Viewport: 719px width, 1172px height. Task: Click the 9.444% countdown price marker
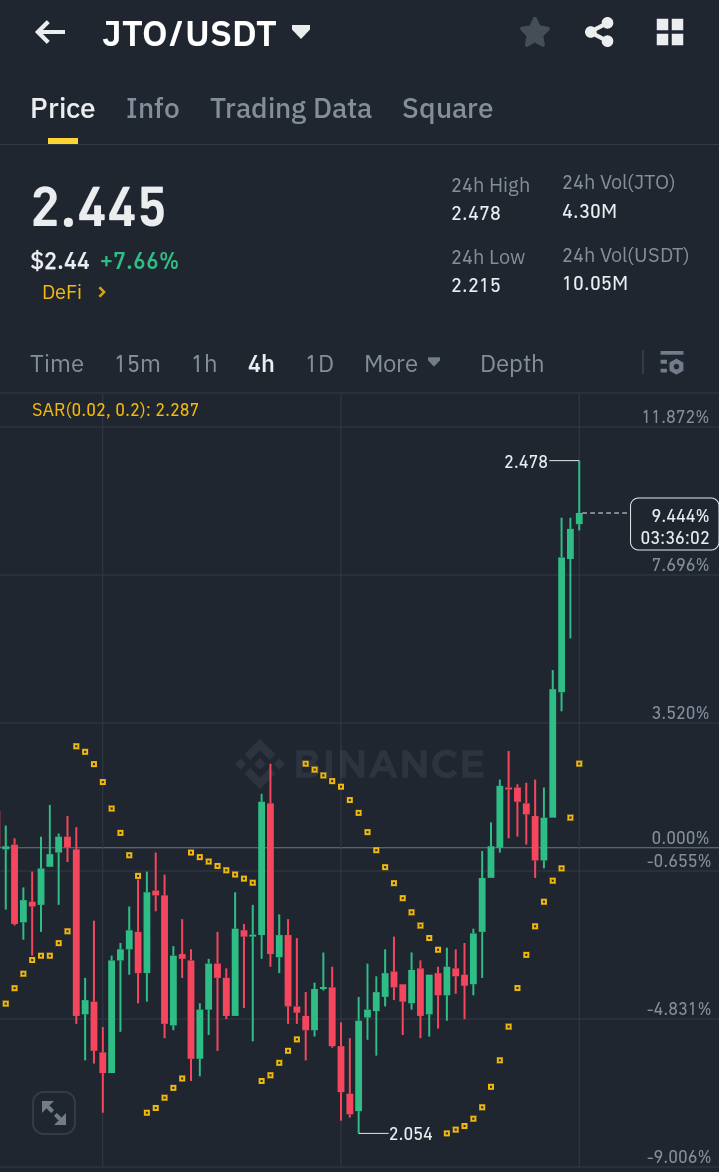[x=673, y=524]
